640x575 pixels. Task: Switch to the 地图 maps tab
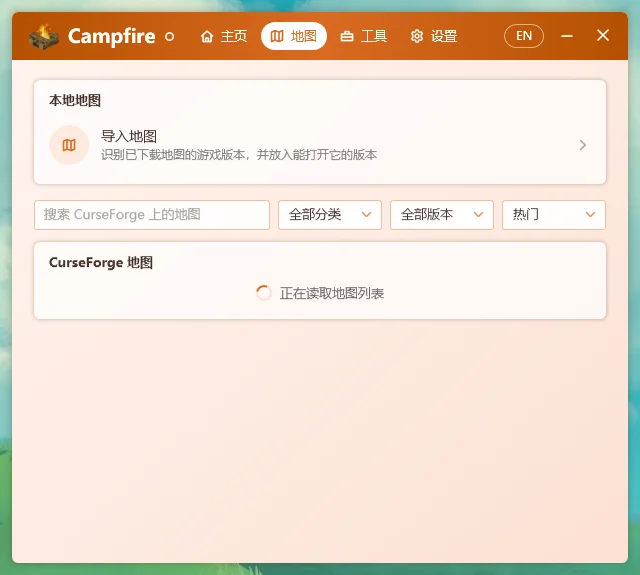(x=294, y=36)
